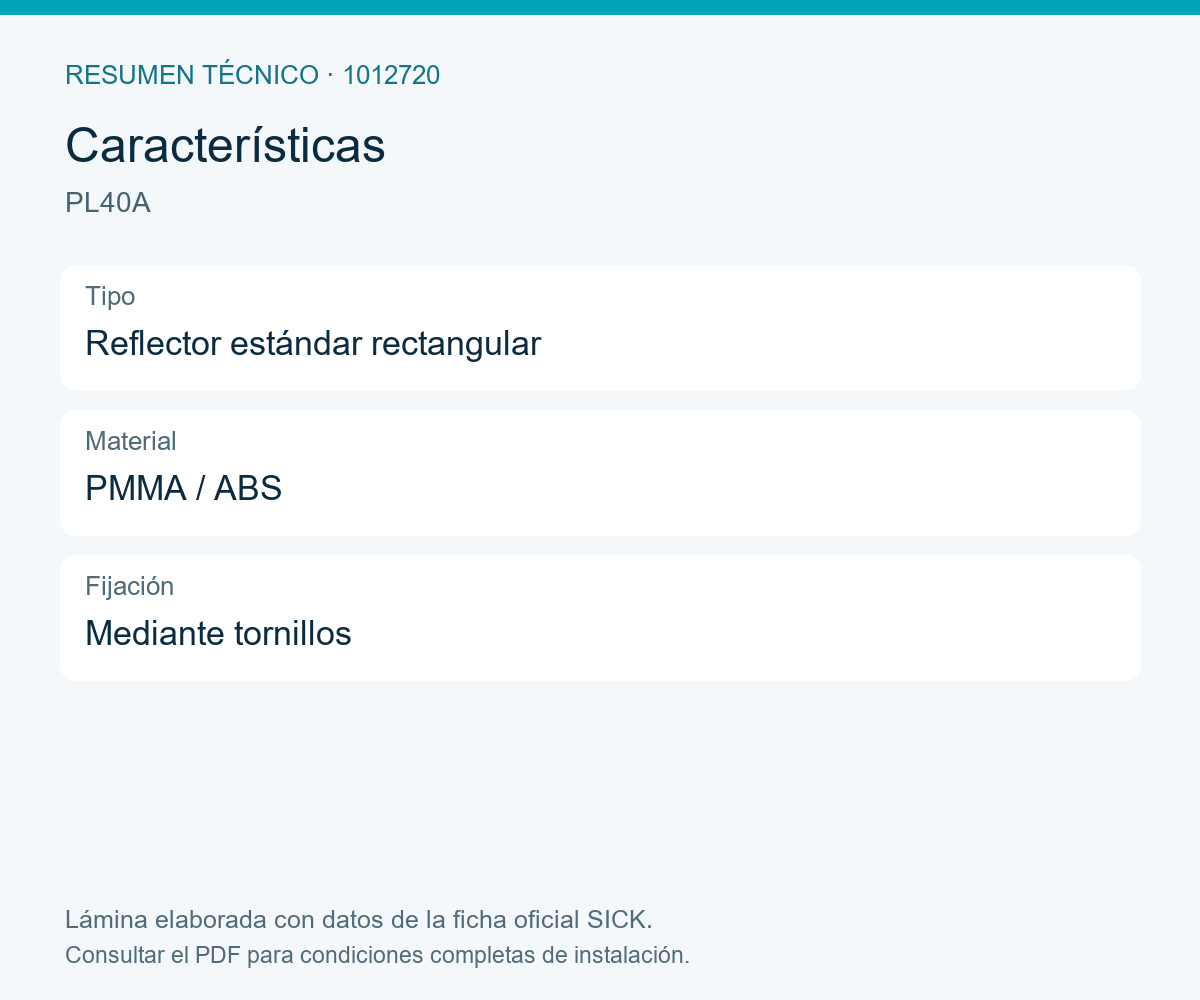Click the word SICK in footer

(x=619, y=919)
